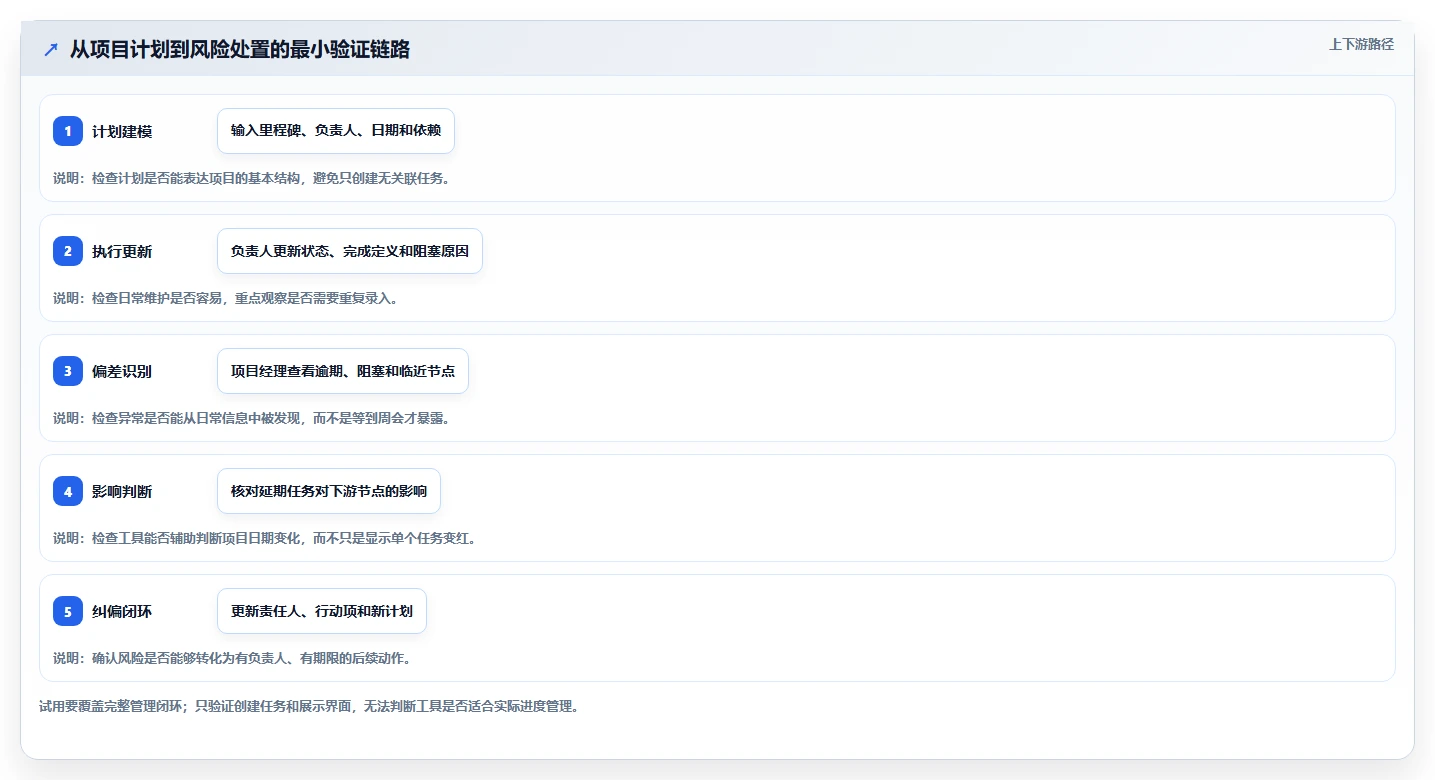1435x780 pixels.
Task: Select the title 从项目计划到风险处置的最小验证链路
Action: click(240, 50)
